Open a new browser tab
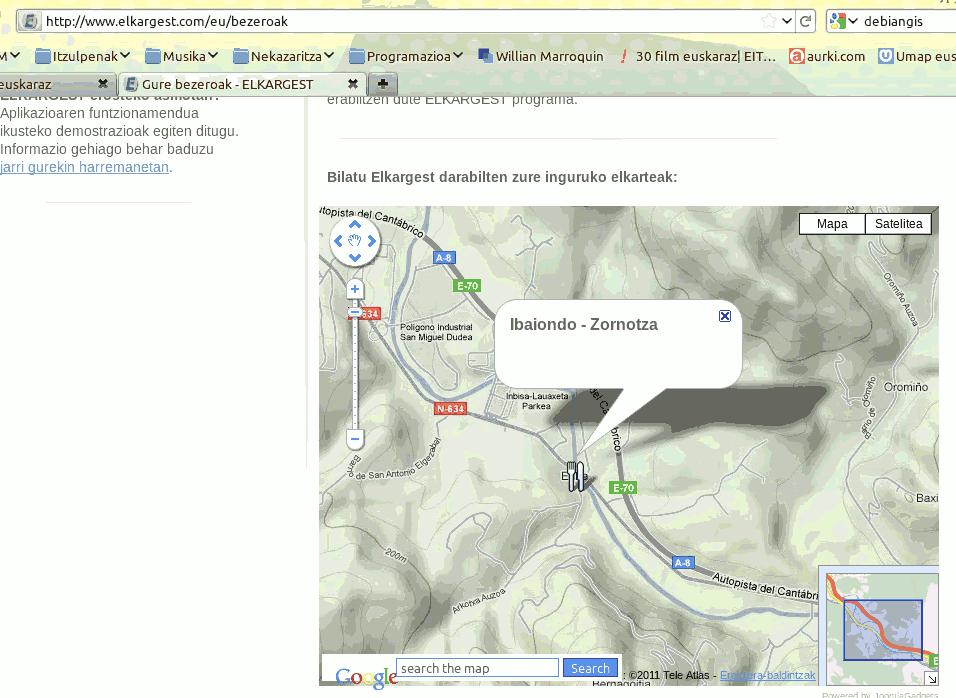The image size is (956, 698). tap(382, 84)
